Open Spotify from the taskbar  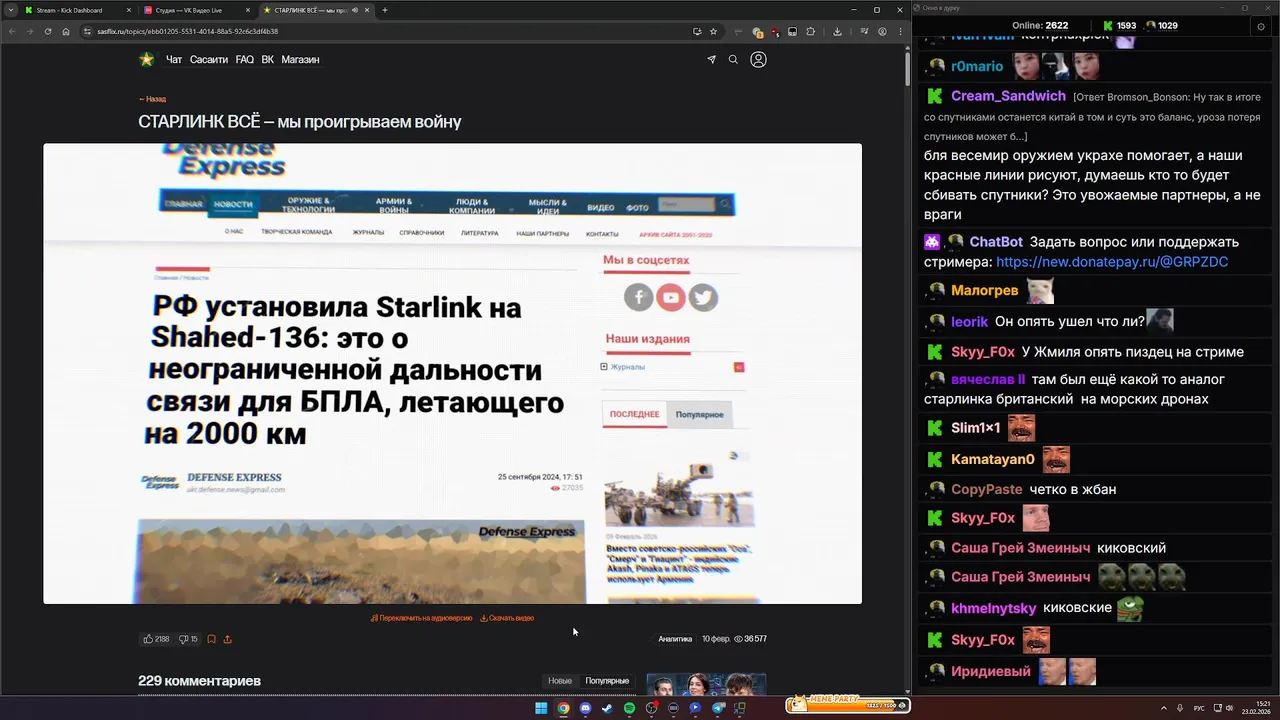tap(629, 708)
